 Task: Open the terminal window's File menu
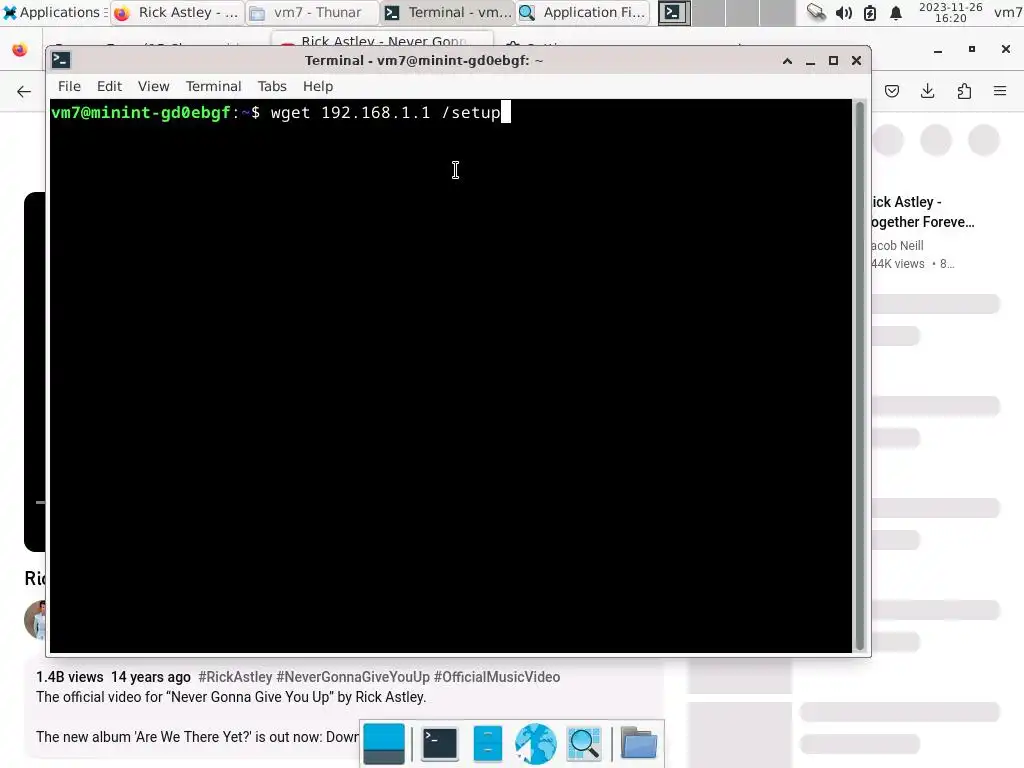pyautogui.click(x=69, y=86)
